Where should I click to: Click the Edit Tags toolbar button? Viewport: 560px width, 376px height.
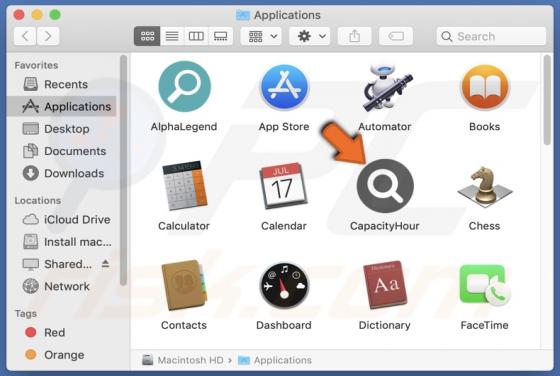[x=396, y=36]
